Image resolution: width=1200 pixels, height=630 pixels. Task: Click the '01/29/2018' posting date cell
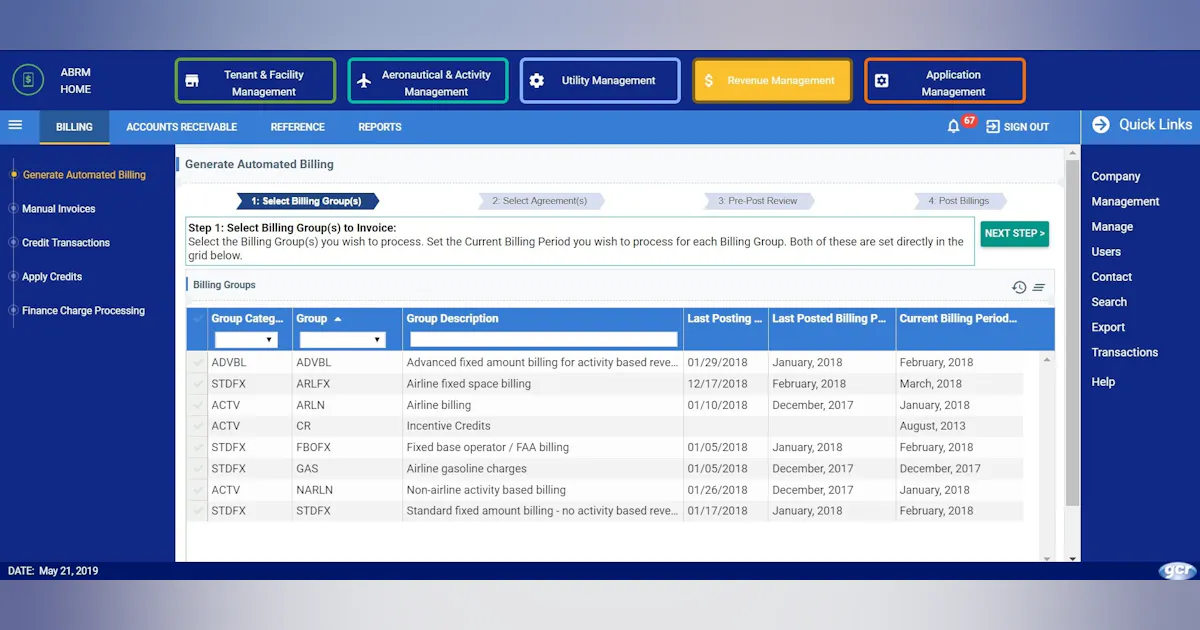717,362
